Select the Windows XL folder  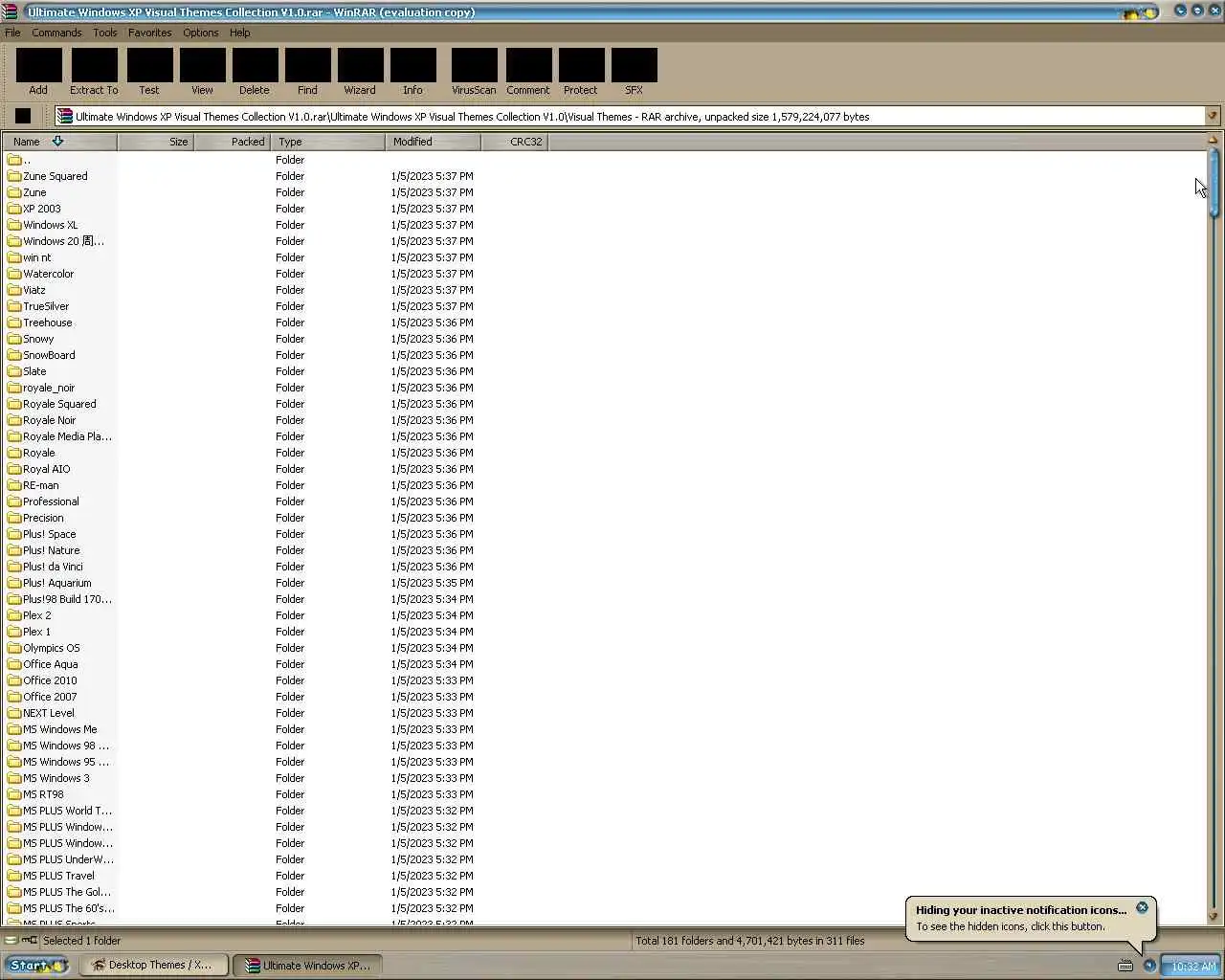pos(42,225)
